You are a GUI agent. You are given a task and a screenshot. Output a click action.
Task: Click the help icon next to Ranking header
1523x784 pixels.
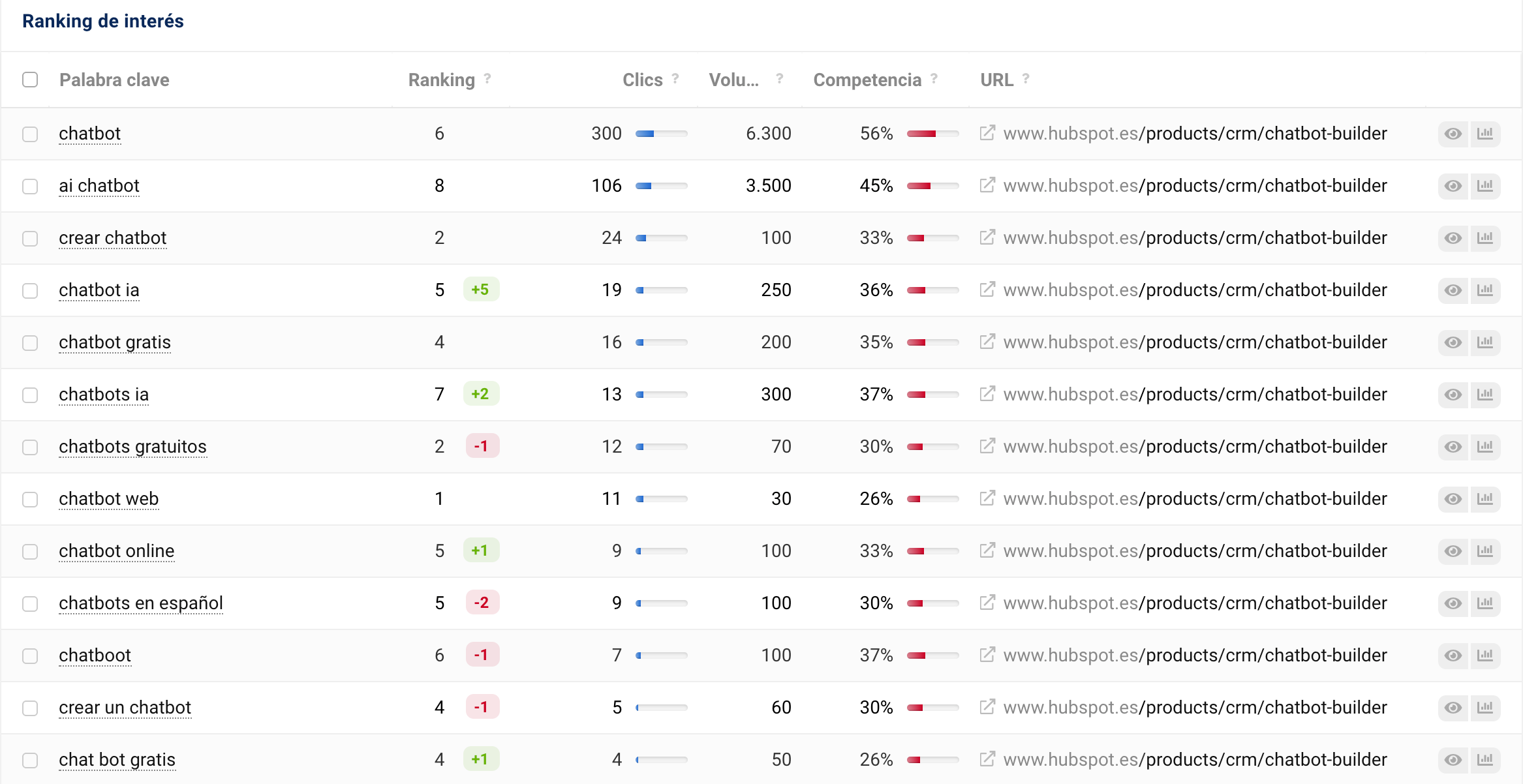[487, 79]
